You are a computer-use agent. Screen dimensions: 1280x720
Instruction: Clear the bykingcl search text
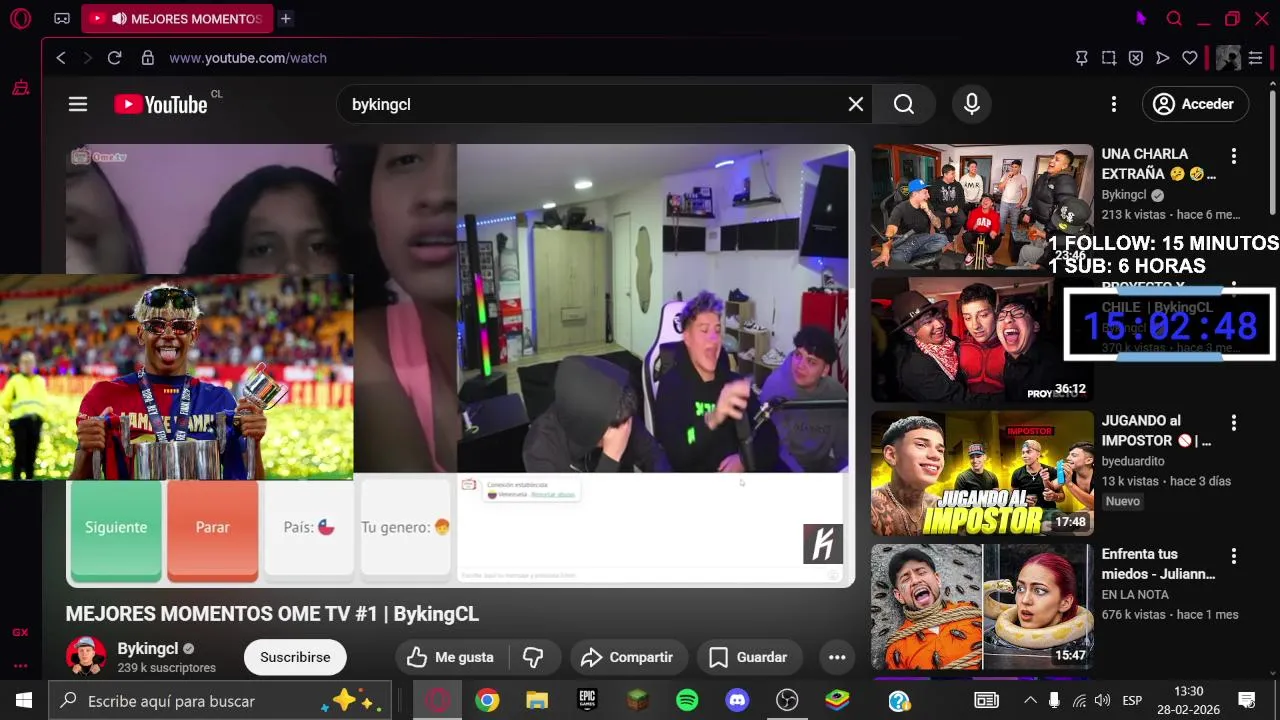click(856, 104)
